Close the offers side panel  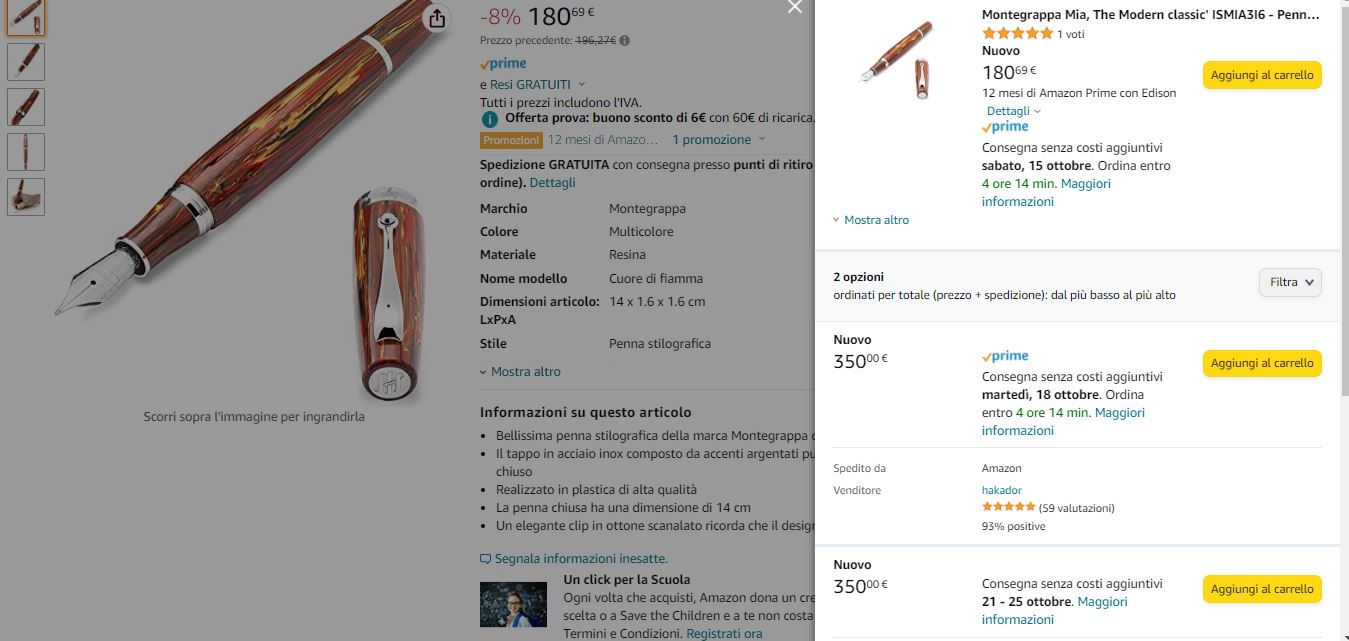coord(795,7)
